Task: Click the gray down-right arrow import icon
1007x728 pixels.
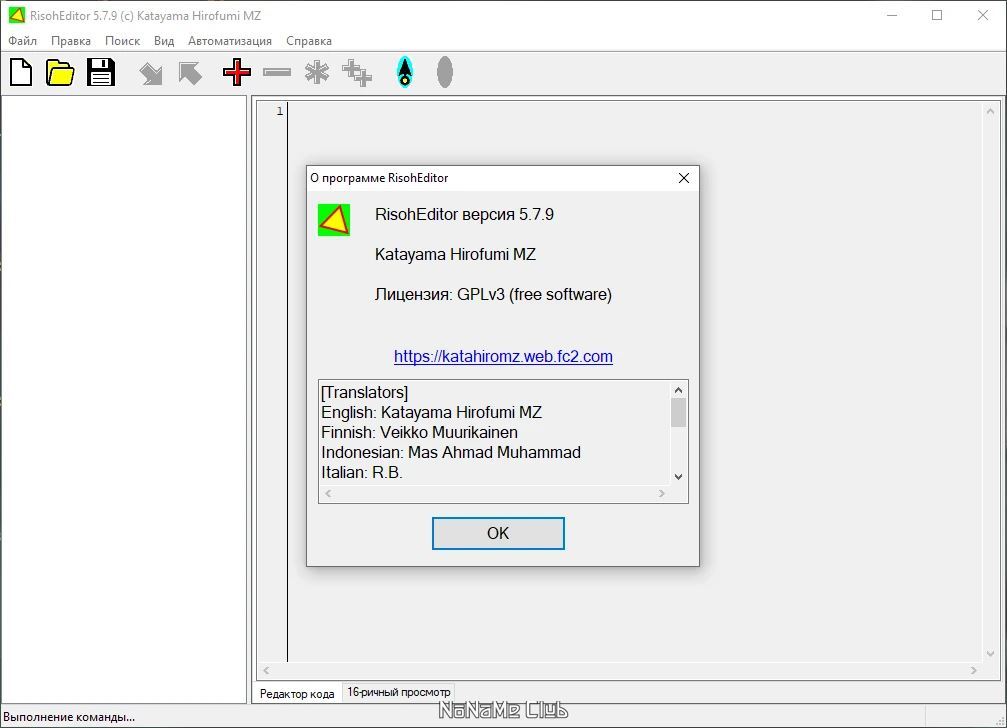Action: point(151,73)
